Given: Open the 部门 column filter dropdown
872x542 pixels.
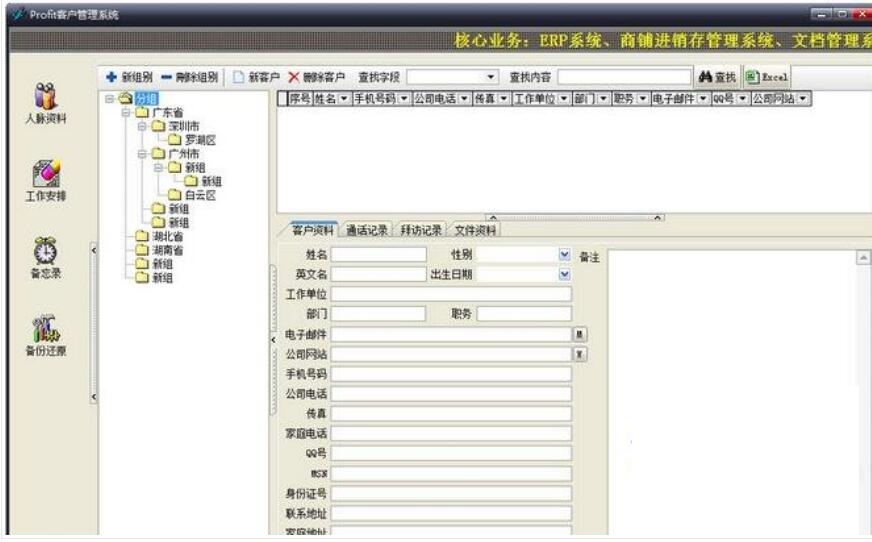Looking at the screenshot, I should (x=603, y=99).
